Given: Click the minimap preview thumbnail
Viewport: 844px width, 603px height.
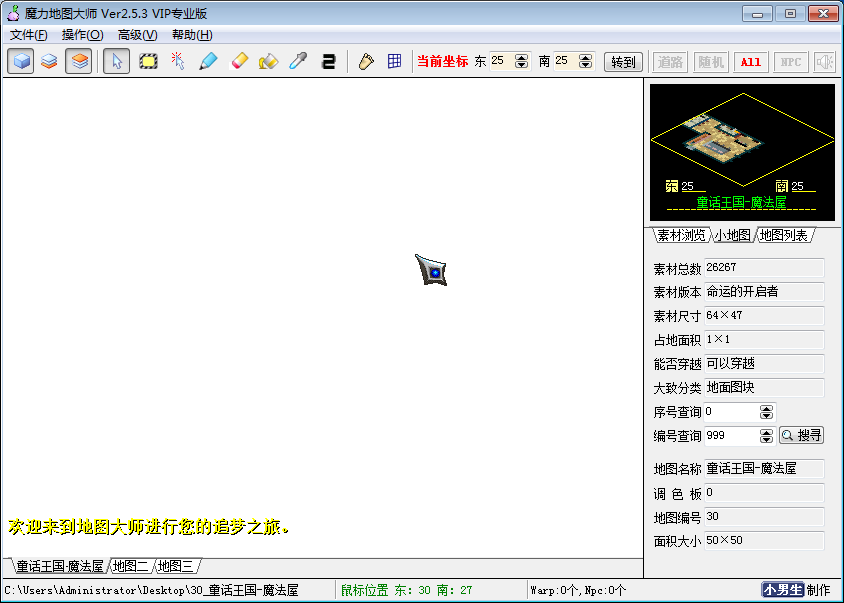Looking at the screenshot, I should point(742,138).
